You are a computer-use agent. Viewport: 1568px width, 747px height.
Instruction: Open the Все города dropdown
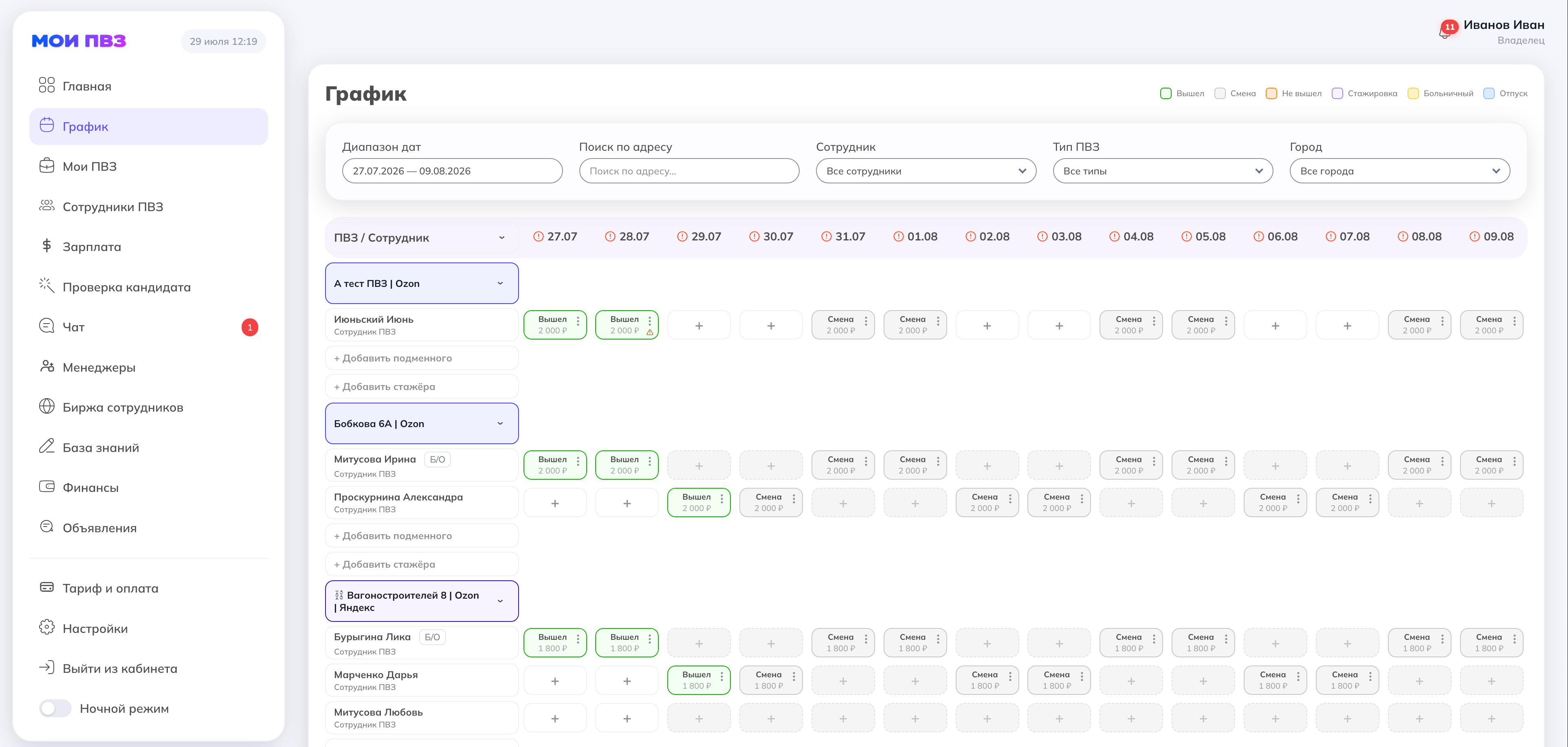point(1399,171)
